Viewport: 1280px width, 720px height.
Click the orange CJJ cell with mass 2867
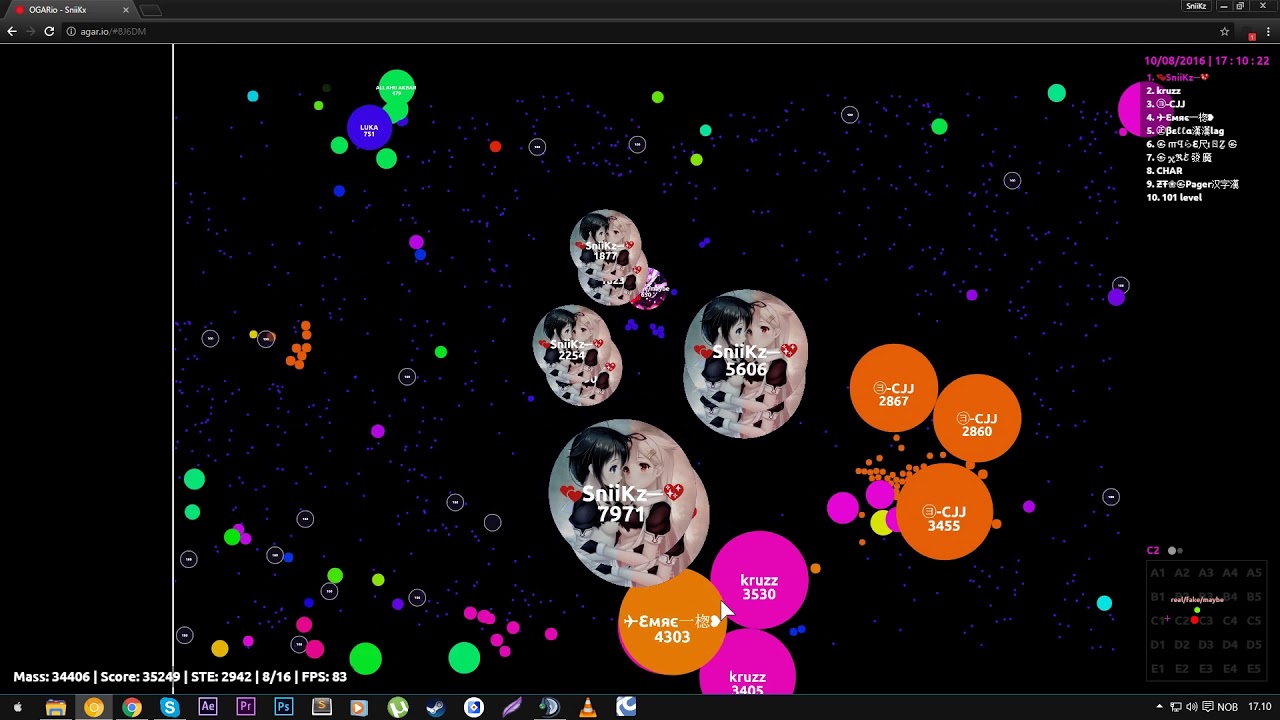893,389
